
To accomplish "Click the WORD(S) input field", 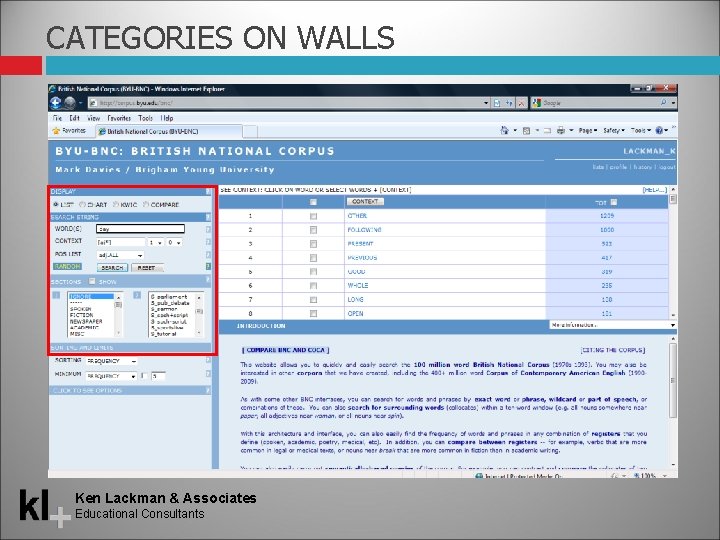I will (x=141, y=229).
